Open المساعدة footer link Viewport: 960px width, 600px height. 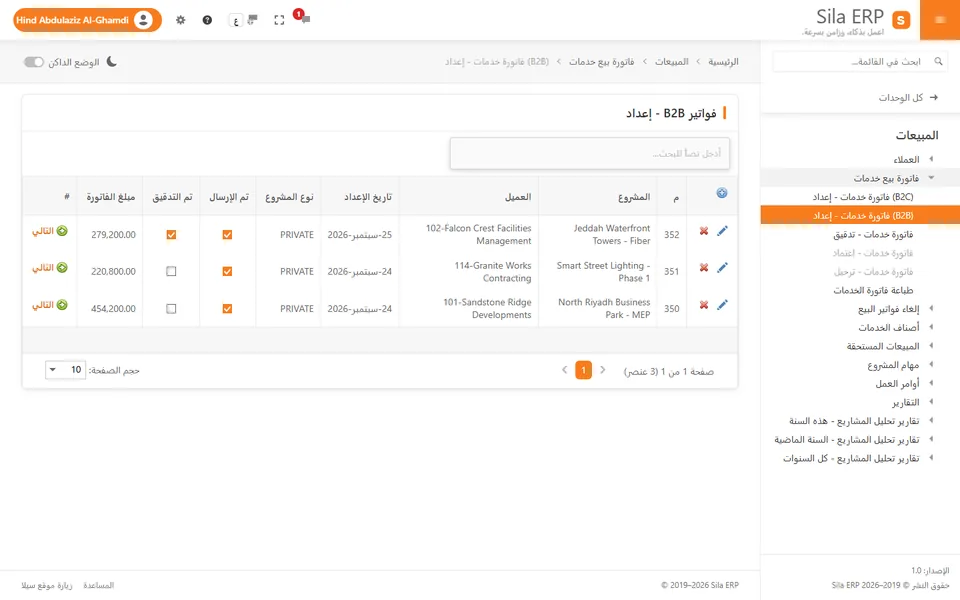point(99,585)
